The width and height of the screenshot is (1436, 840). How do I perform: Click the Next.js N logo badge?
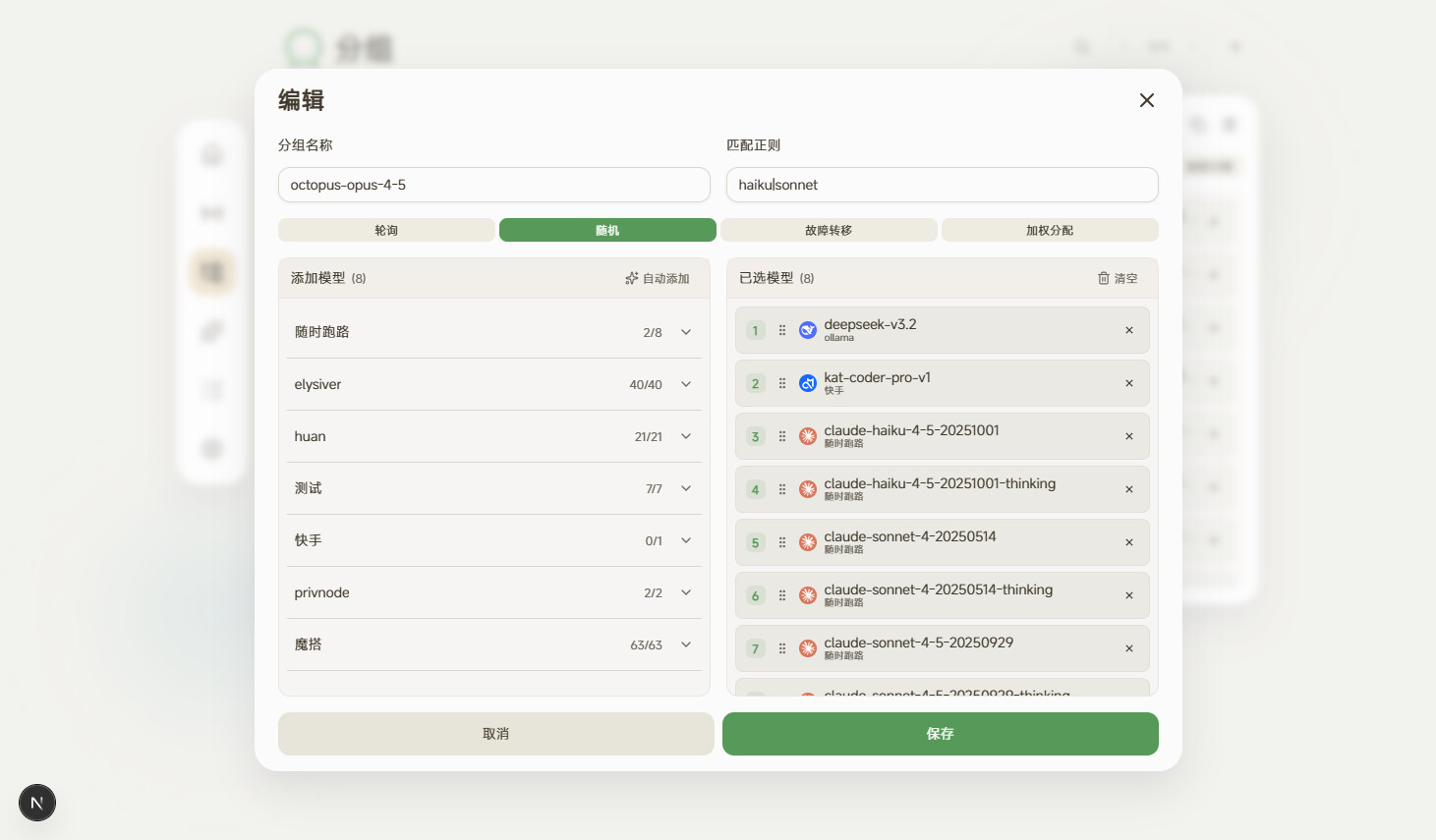point(37,803)
